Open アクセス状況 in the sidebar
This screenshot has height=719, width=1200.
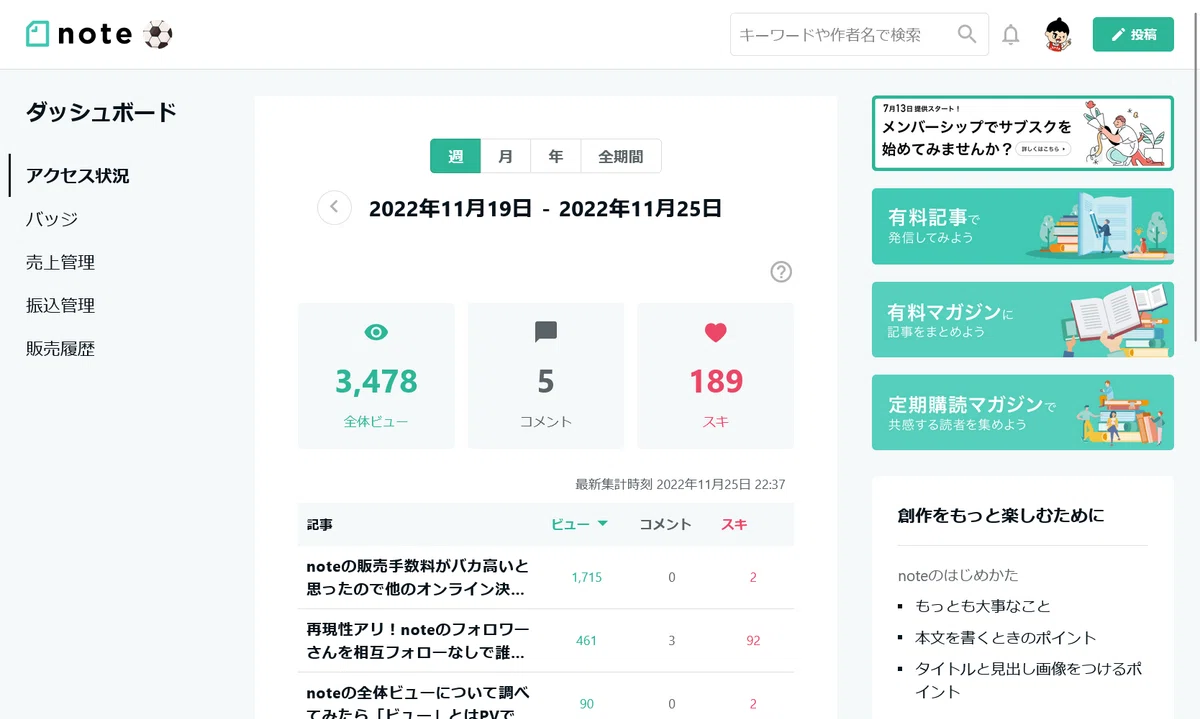[78, 176]
